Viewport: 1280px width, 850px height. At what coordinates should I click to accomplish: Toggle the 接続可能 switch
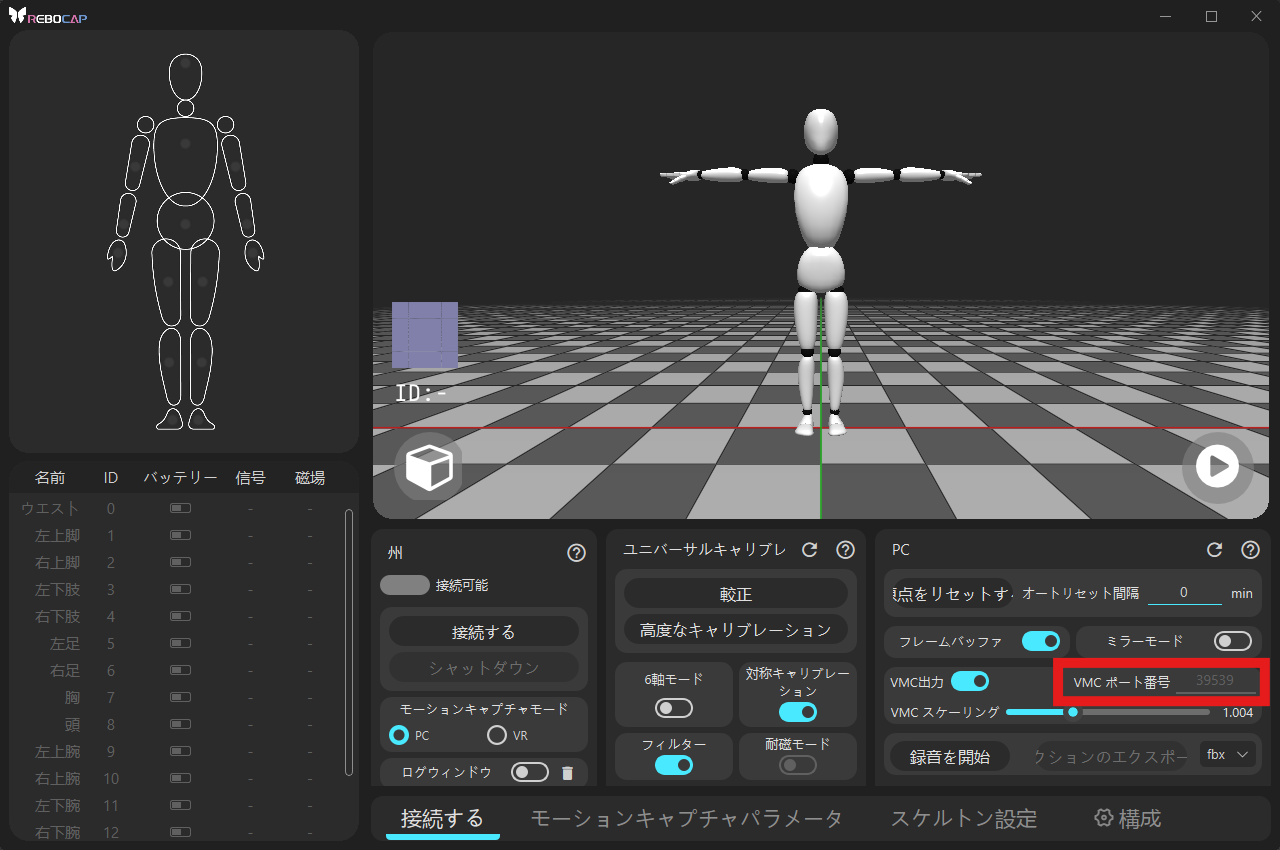coord(405,585)
